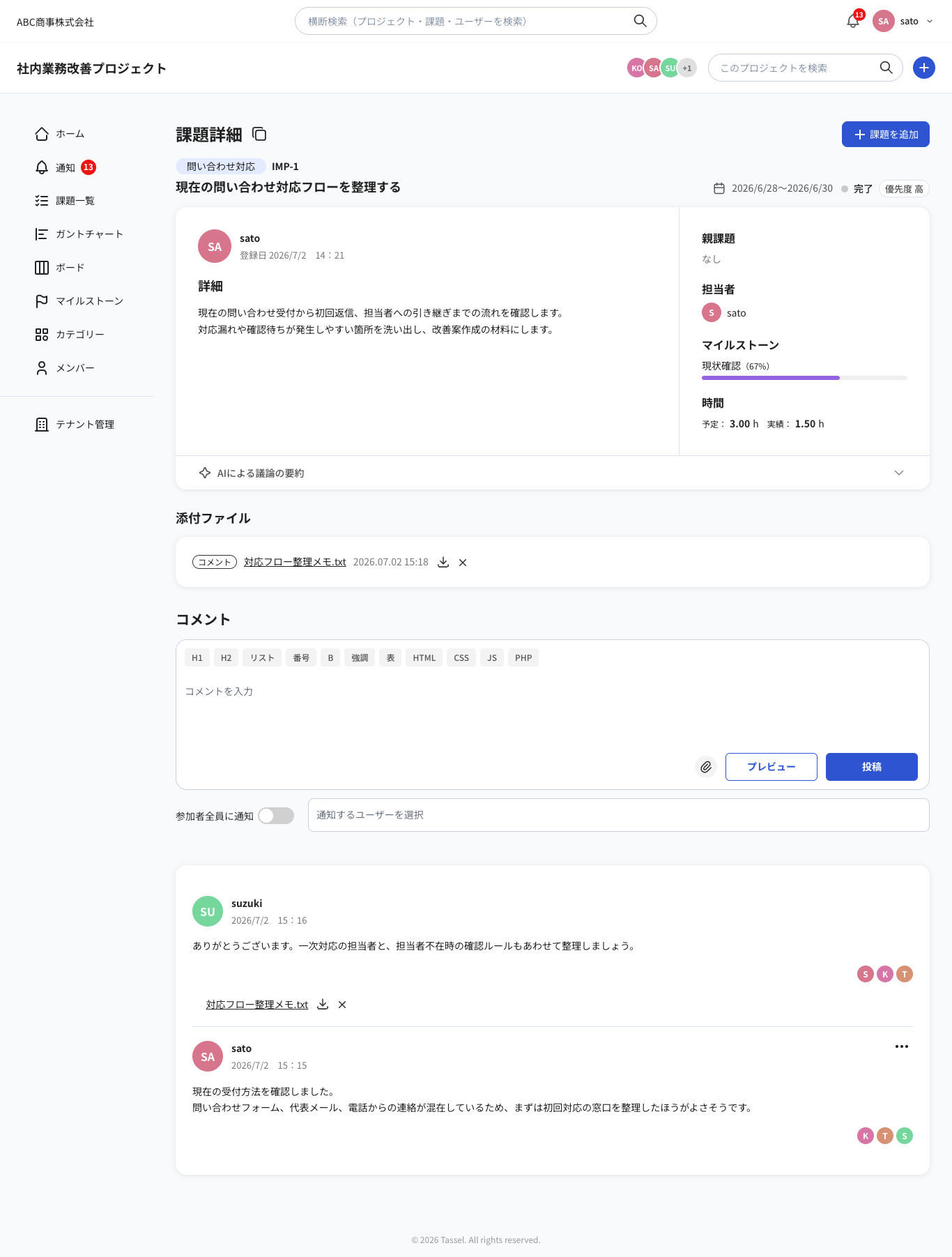
Task: Click the 優先度 高 priority badge
Action: coord(904,189)
